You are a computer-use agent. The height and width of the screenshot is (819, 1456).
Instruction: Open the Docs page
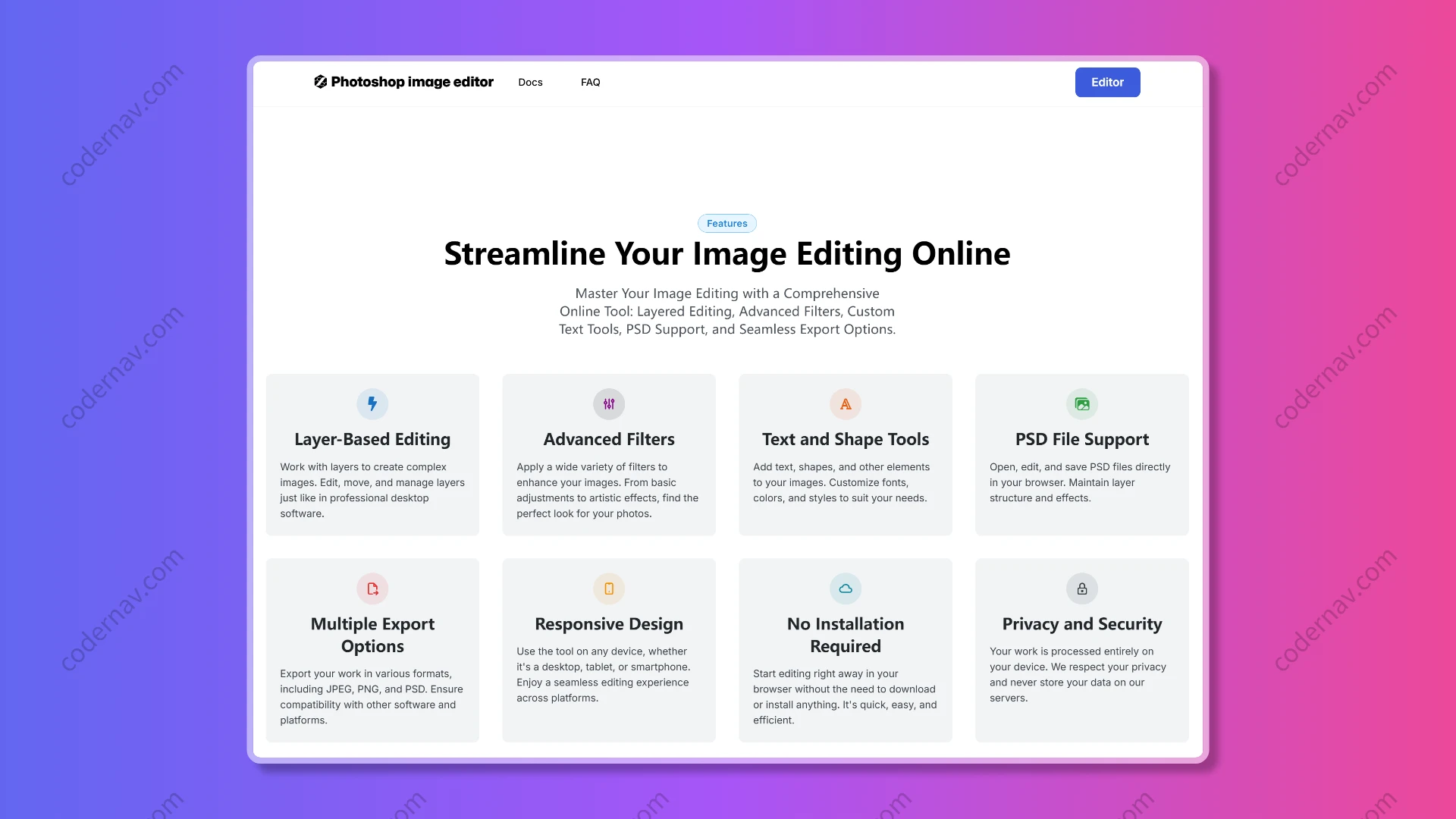coord(530,82)
